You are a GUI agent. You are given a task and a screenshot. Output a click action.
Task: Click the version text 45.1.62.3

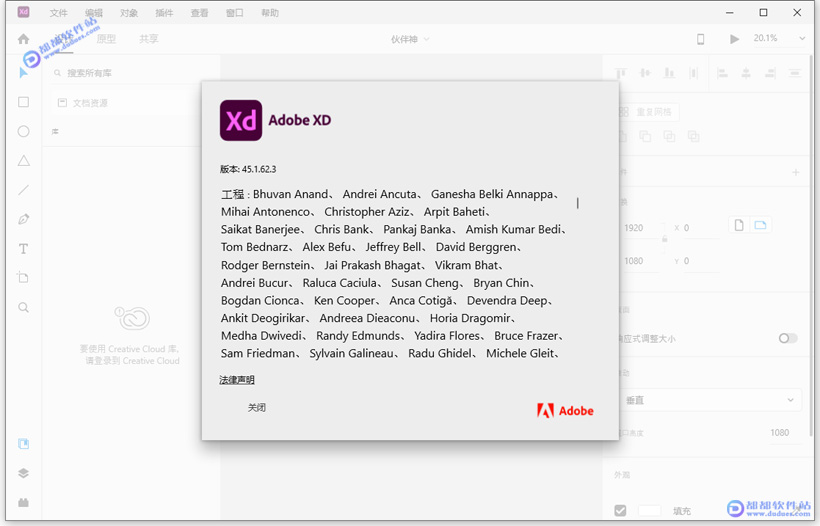pos(248,169)
